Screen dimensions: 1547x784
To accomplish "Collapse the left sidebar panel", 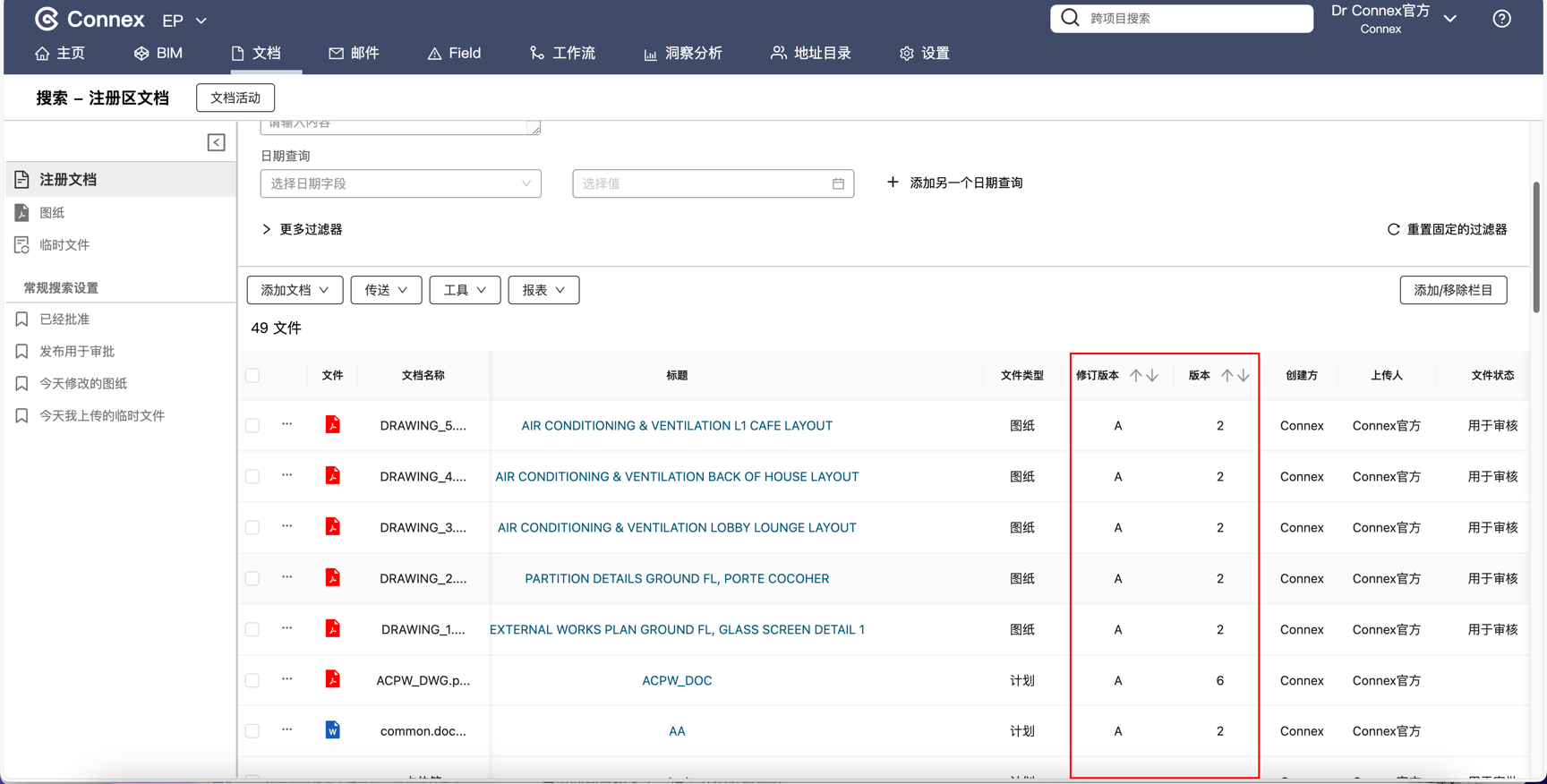I will pyautogui.click(x=216, y=142).
